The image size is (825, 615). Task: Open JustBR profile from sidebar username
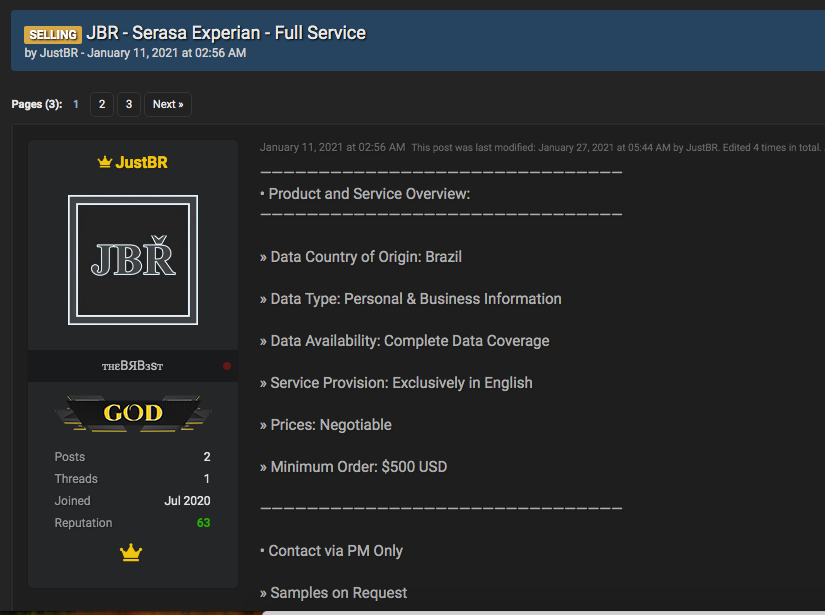tap(141, 162)
